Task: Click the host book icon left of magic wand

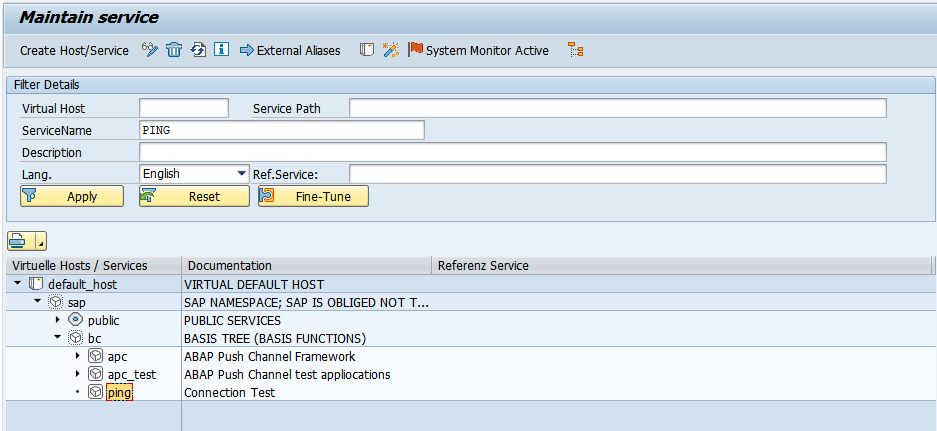Action: tap(367, 50)
